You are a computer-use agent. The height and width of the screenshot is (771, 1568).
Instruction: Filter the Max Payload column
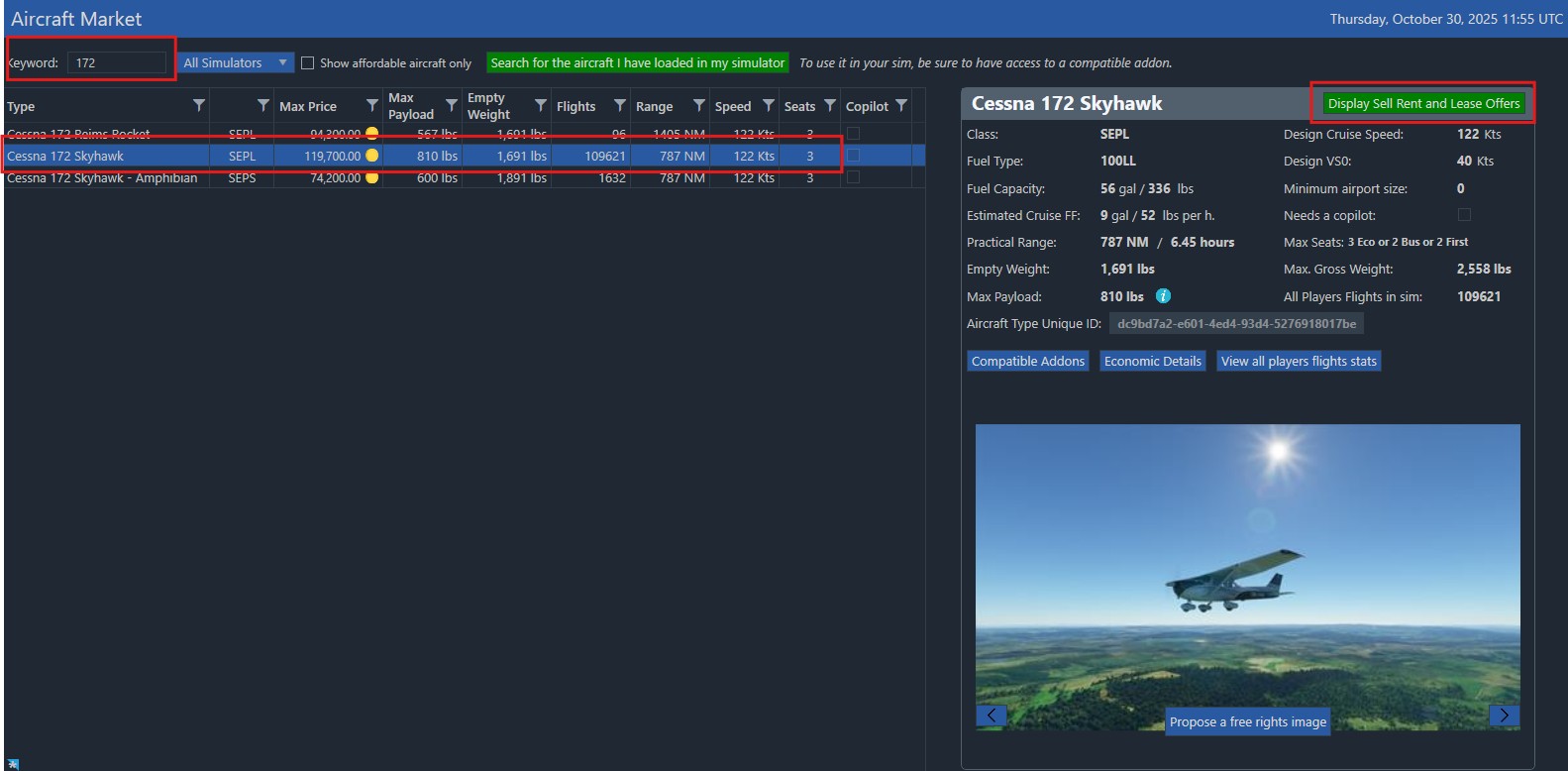452,105
